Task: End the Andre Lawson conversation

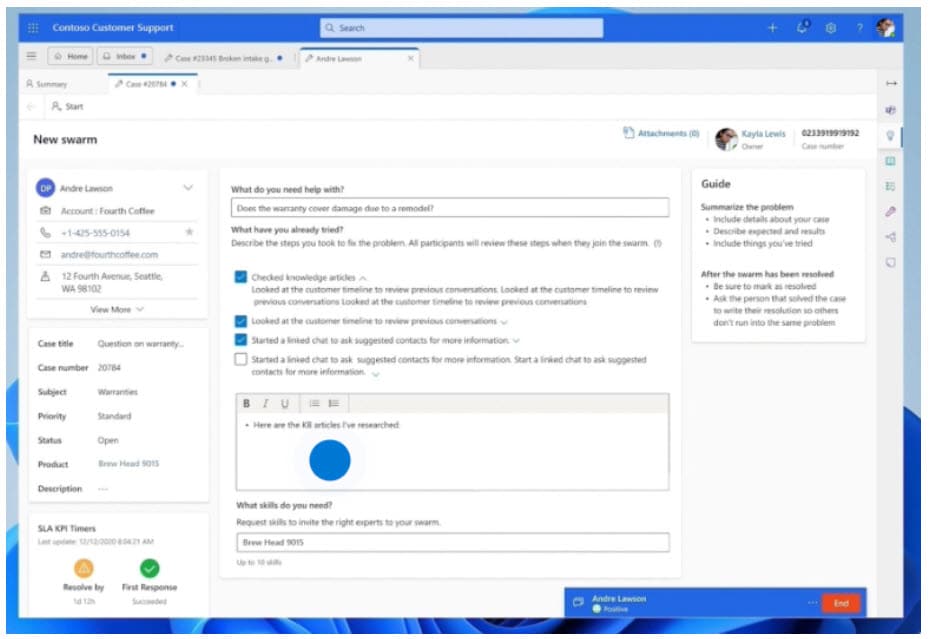Action: 841,603
